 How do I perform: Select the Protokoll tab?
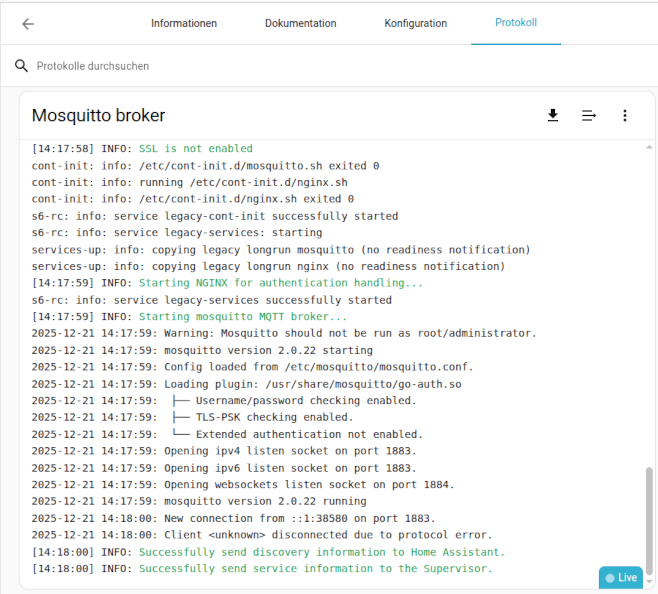(515, 23)
